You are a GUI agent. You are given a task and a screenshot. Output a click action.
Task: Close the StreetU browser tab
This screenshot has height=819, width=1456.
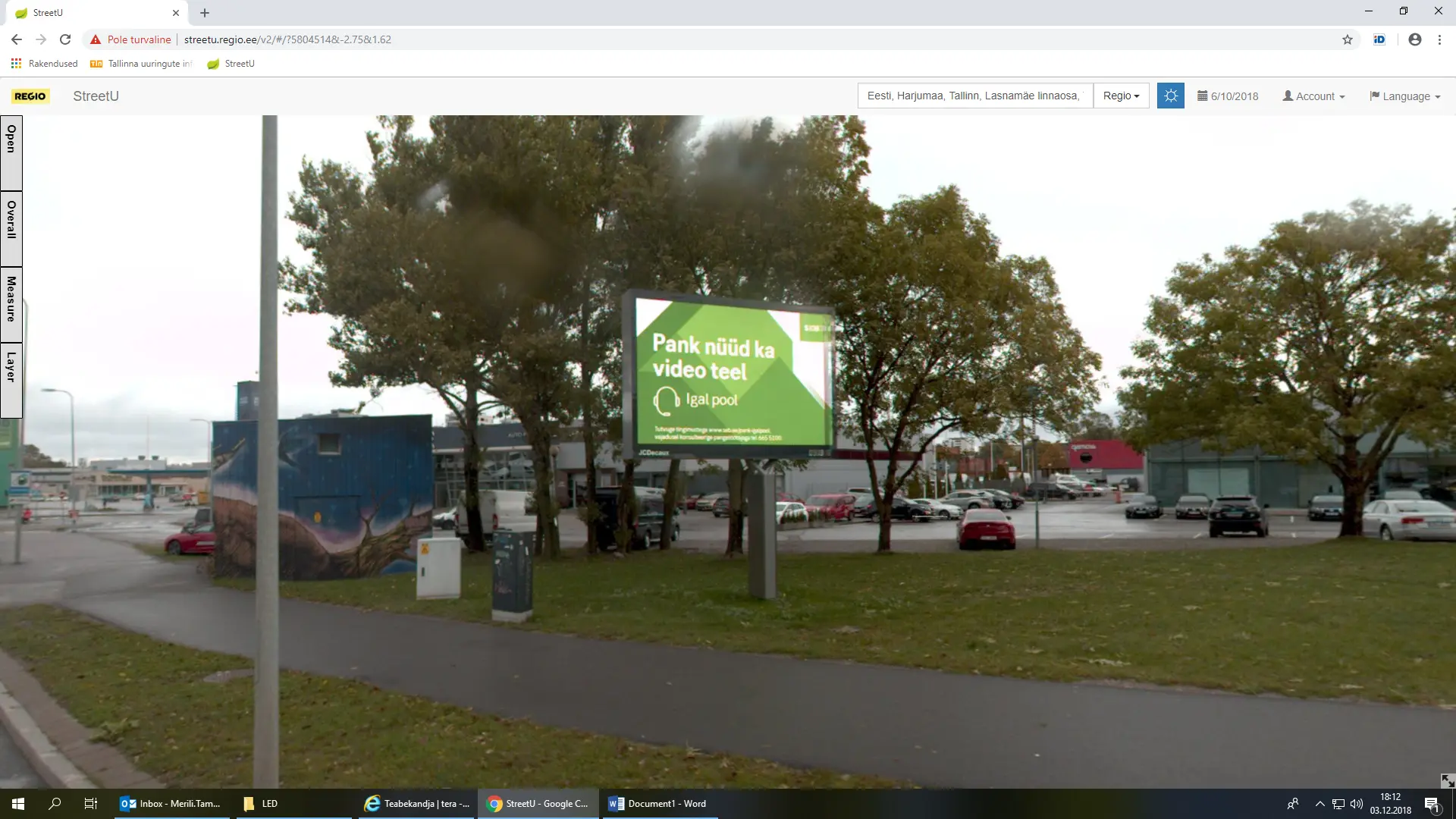coord(175,13)
